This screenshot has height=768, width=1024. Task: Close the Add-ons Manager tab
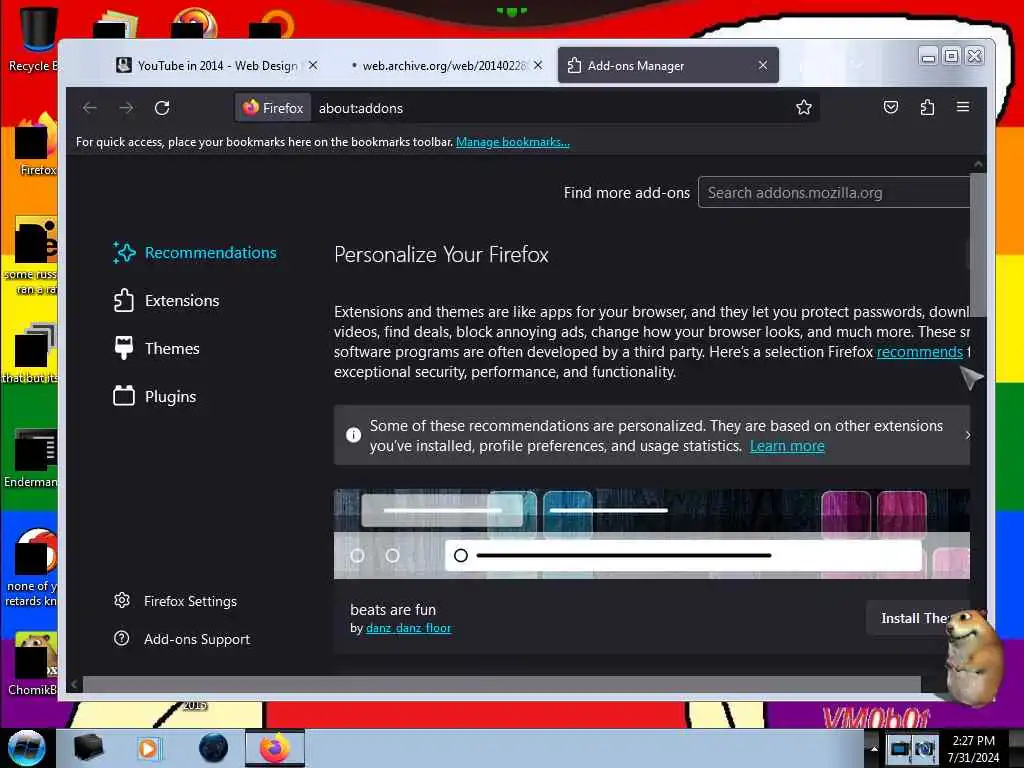[x=763, y=65]
